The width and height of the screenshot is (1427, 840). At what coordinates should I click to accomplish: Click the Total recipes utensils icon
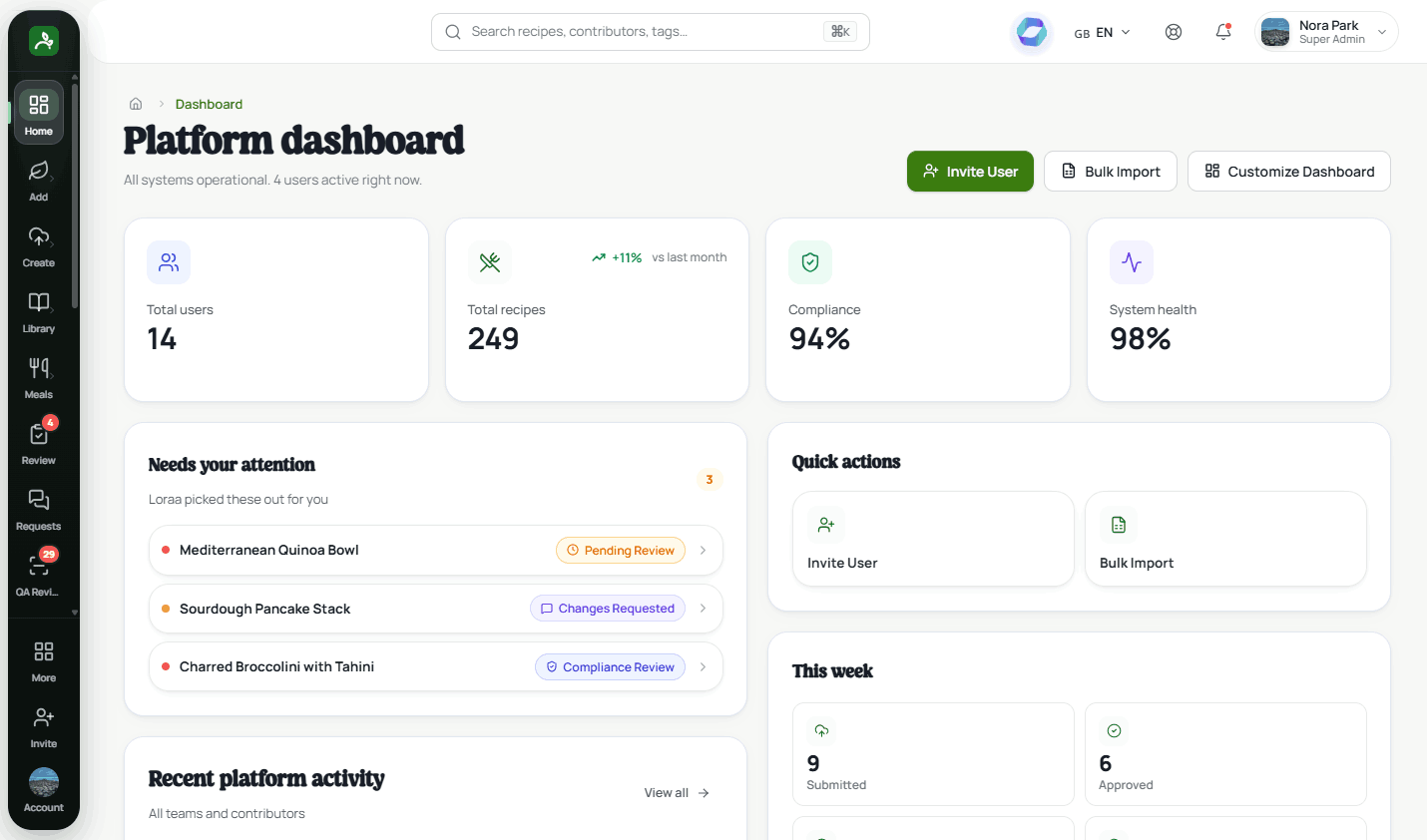point(490,262)
